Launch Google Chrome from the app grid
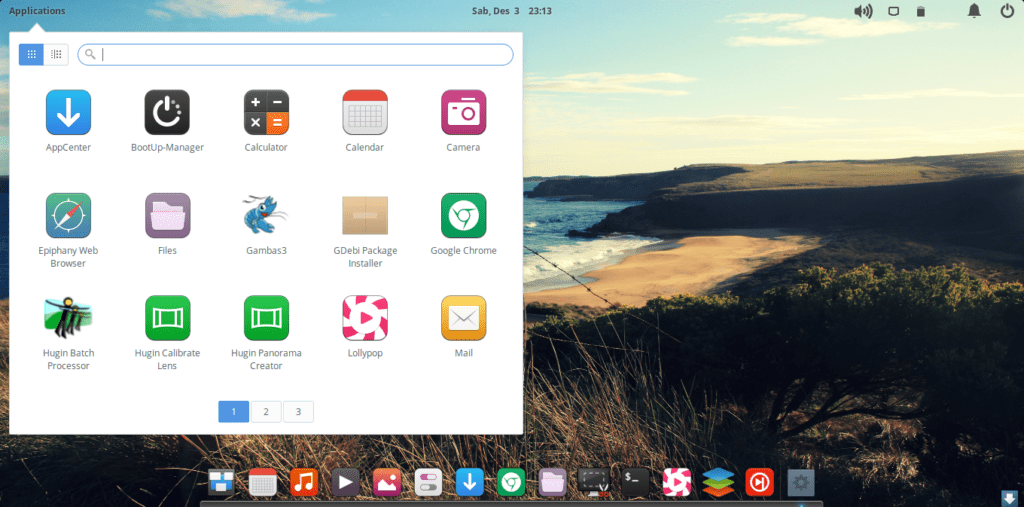Viewport: 1024px width, 507px height. [x=463, y=215]
